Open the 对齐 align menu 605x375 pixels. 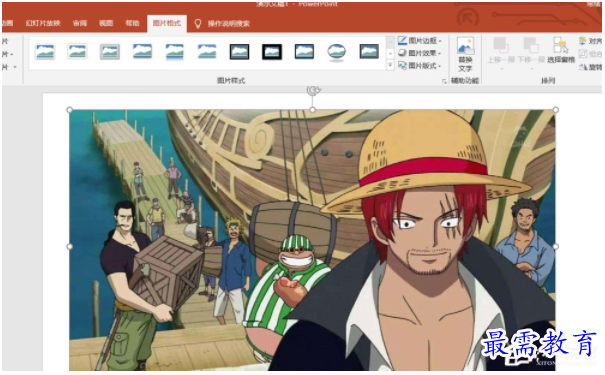591,41
